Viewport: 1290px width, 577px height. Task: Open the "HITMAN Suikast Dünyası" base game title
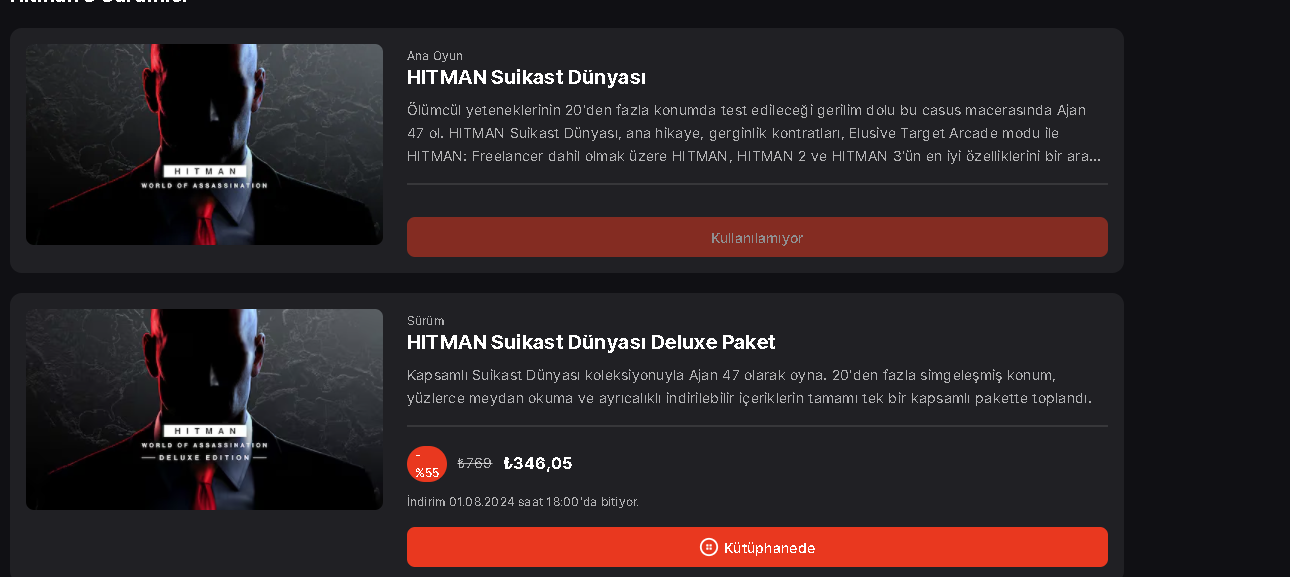(x=526, y=78)
